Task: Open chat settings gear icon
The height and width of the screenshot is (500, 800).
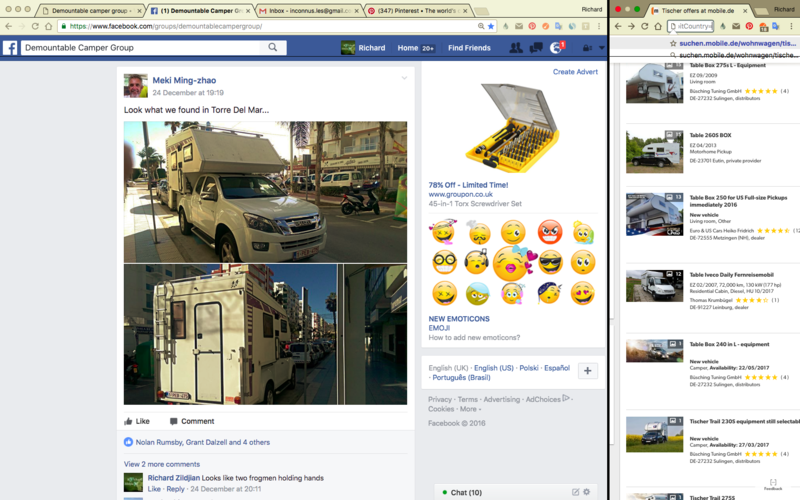Action: 587,492
